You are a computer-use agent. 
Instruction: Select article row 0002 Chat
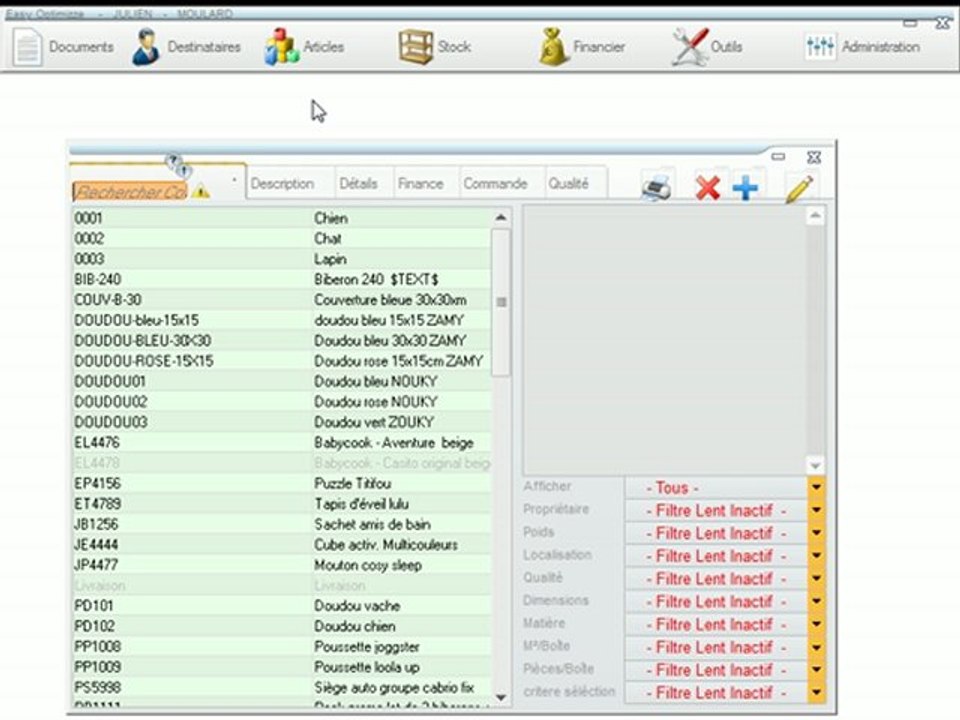pyautogui.click(x=282, y=238)
